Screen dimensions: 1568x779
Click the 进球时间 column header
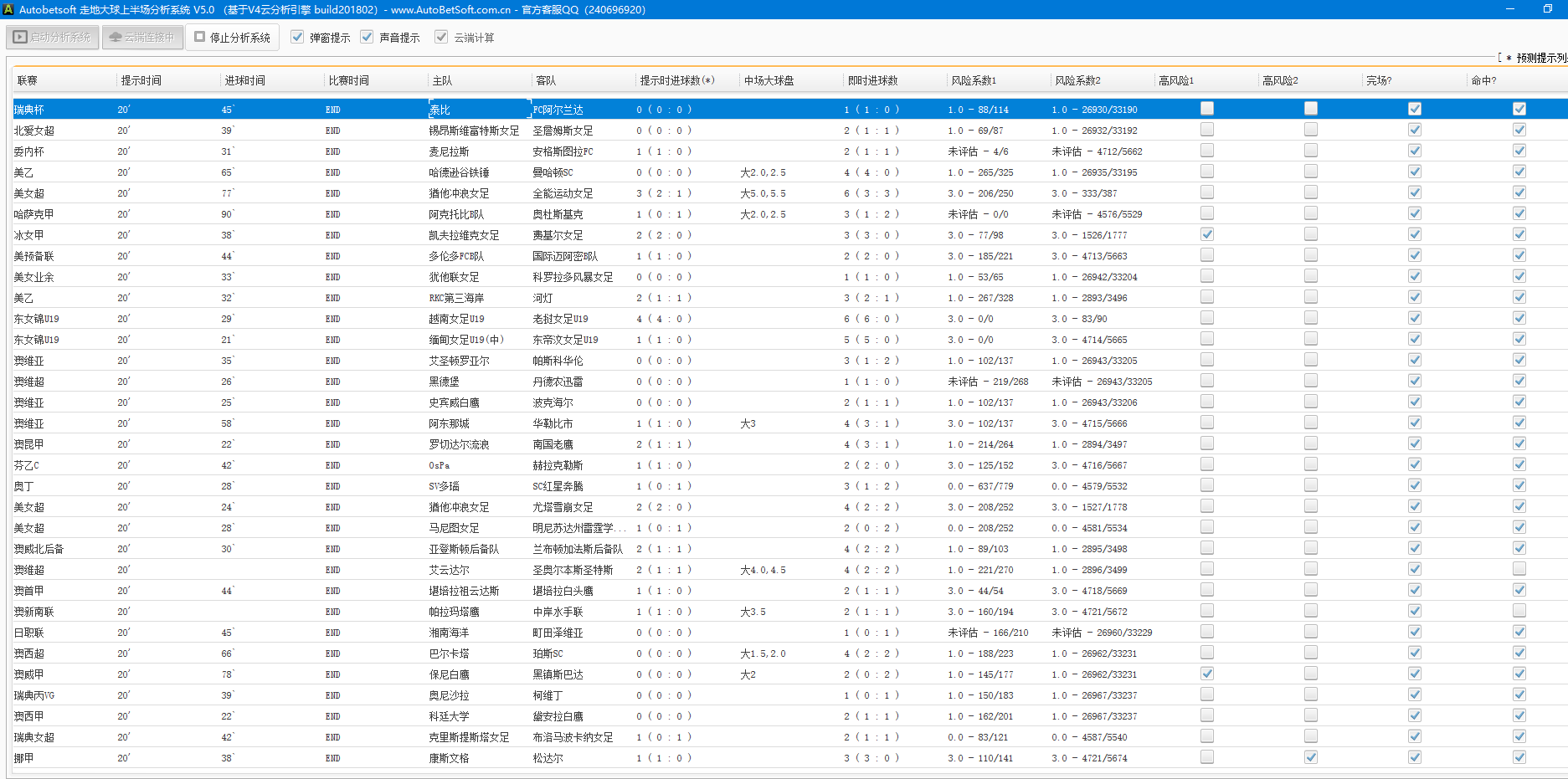[x=244, y=80]
